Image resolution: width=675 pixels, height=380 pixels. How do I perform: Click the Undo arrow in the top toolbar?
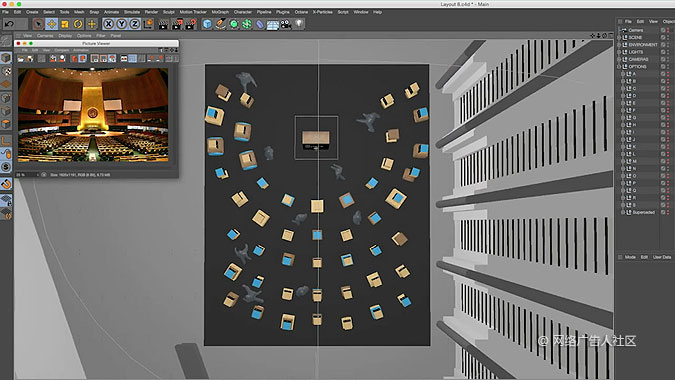pyautogui.click(x=9, y=24)
